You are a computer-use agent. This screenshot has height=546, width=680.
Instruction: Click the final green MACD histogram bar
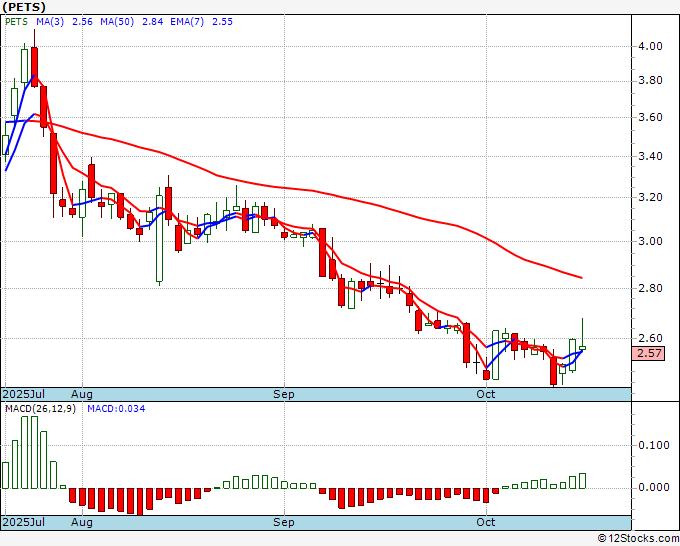582,481
